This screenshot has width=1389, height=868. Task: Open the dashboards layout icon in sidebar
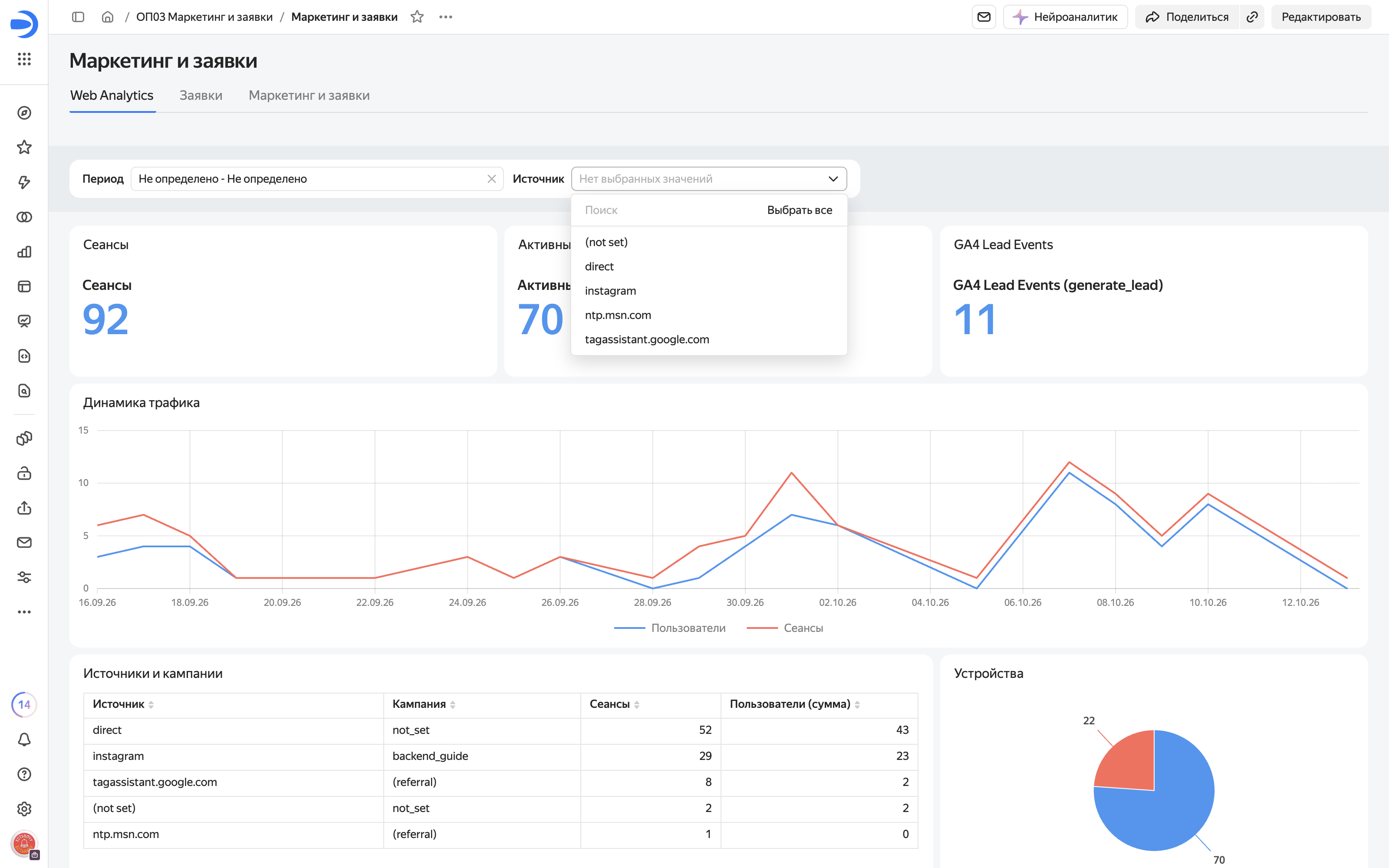(24, 286)
